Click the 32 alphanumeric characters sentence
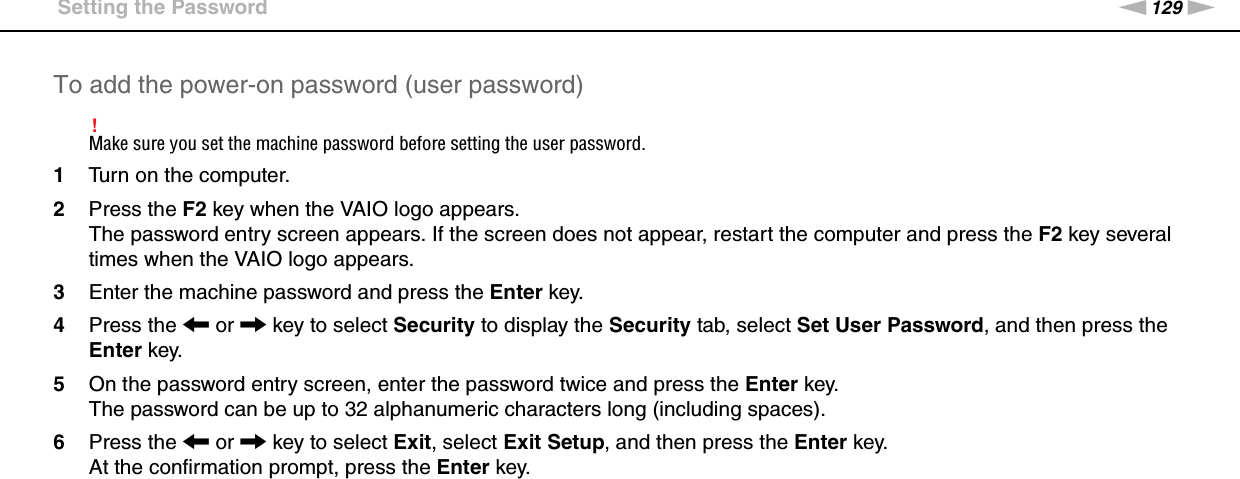This screenshot has width=1240, height=479. pos(457,409)
